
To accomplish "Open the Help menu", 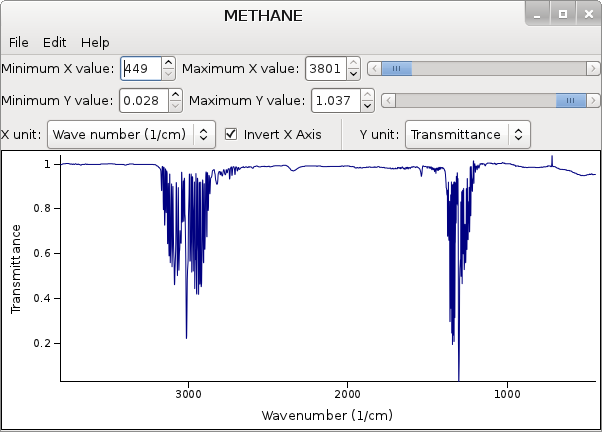I will (x=95, y=42).
